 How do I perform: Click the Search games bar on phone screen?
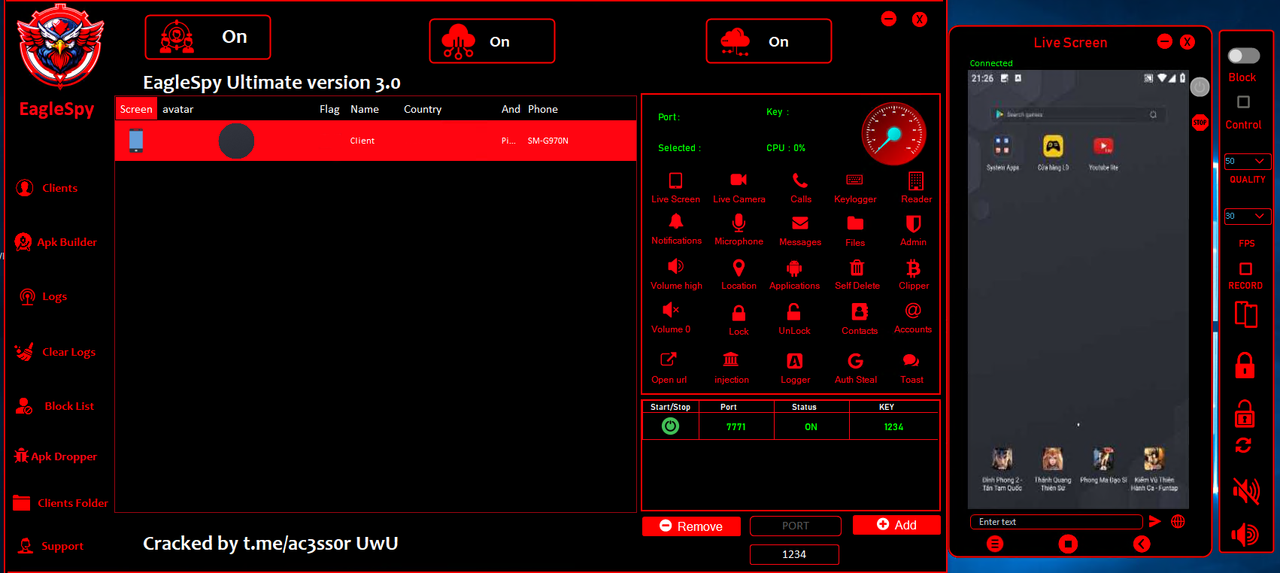click(1077, 115)
